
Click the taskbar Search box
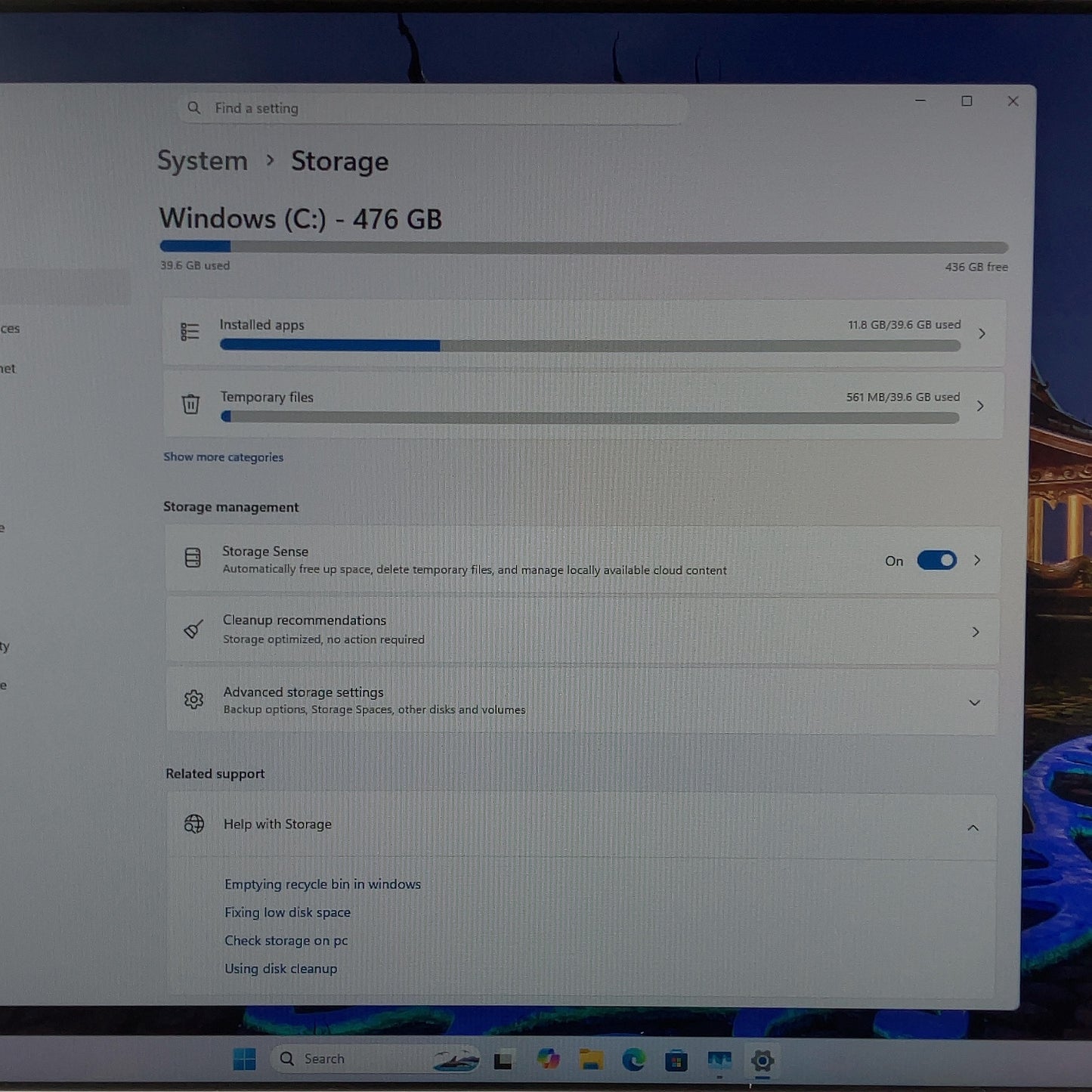click(376, 1060)
